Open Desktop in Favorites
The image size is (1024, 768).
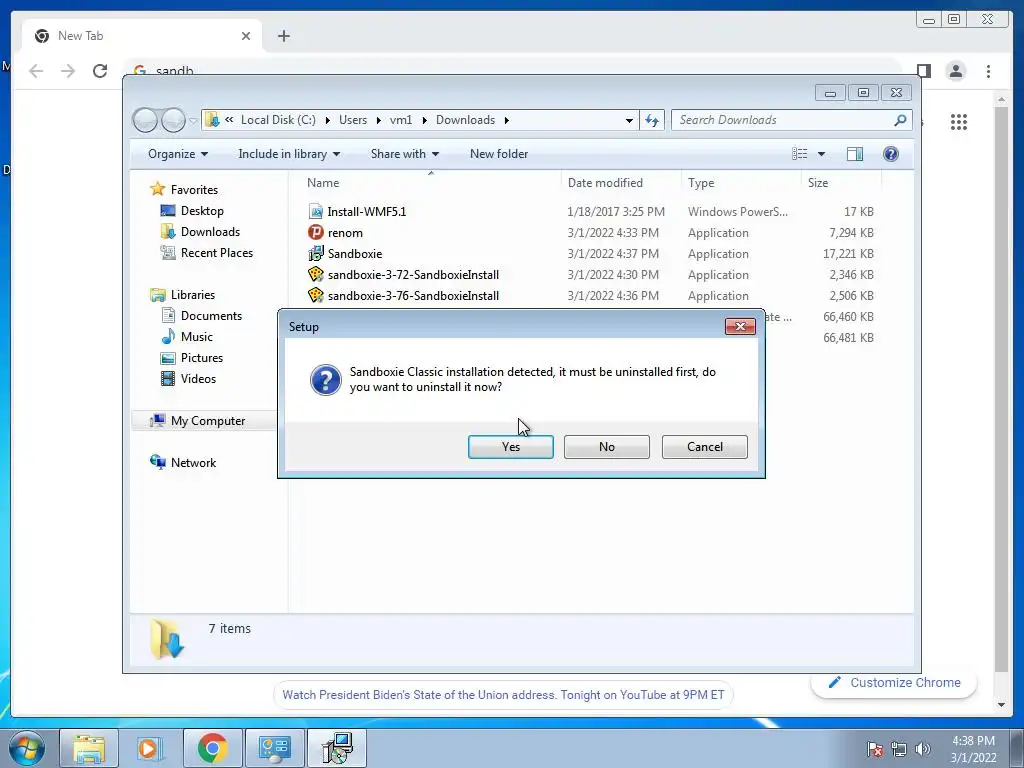coord(202,211)
